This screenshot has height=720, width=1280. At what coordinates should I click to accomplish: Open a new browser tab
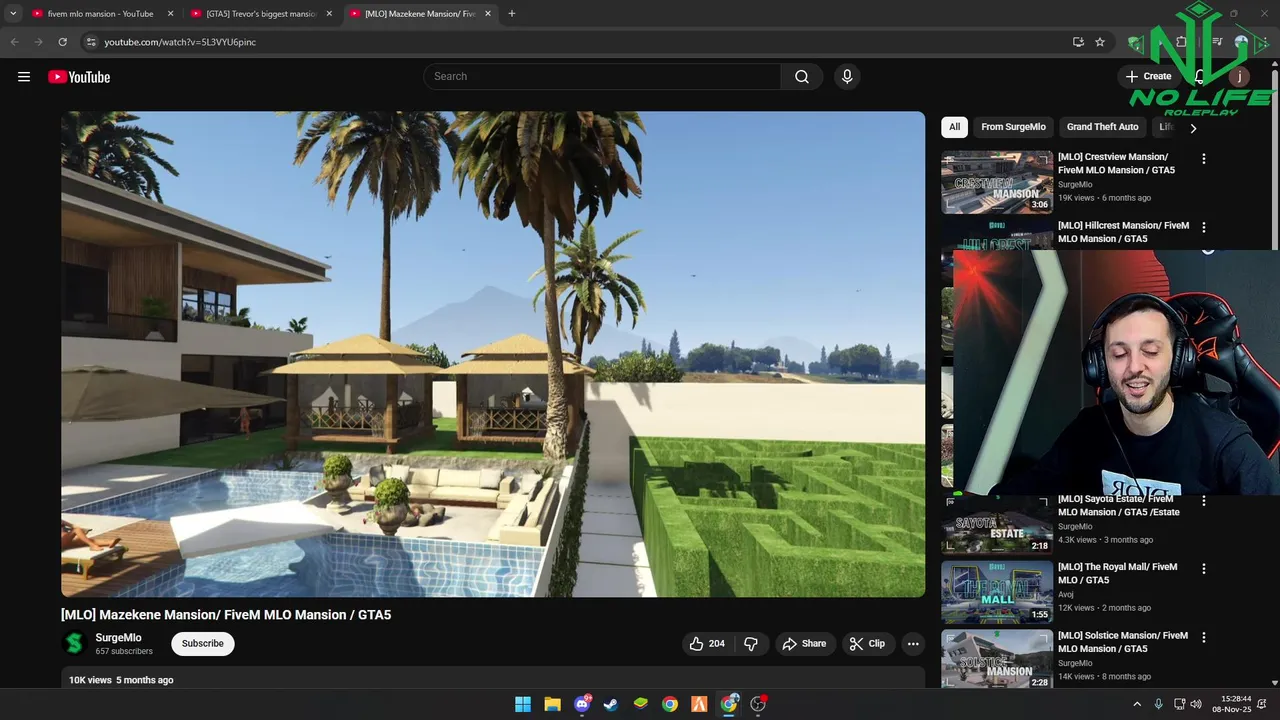(x=512, y=14)
